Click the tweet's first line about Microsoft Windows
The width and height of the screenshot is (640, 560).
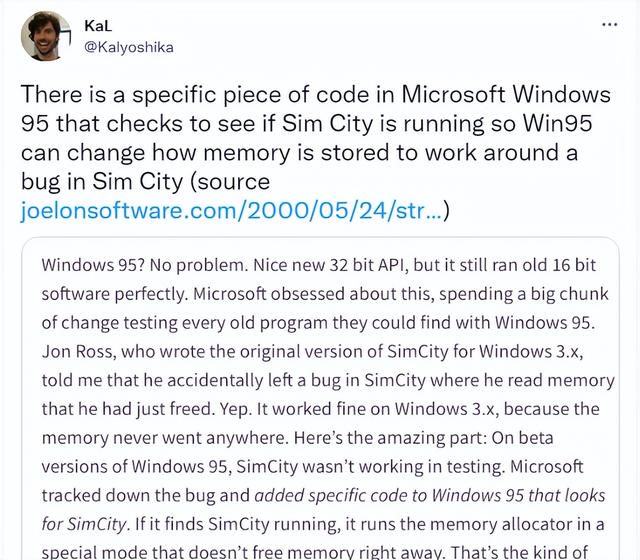click(316, 94)
